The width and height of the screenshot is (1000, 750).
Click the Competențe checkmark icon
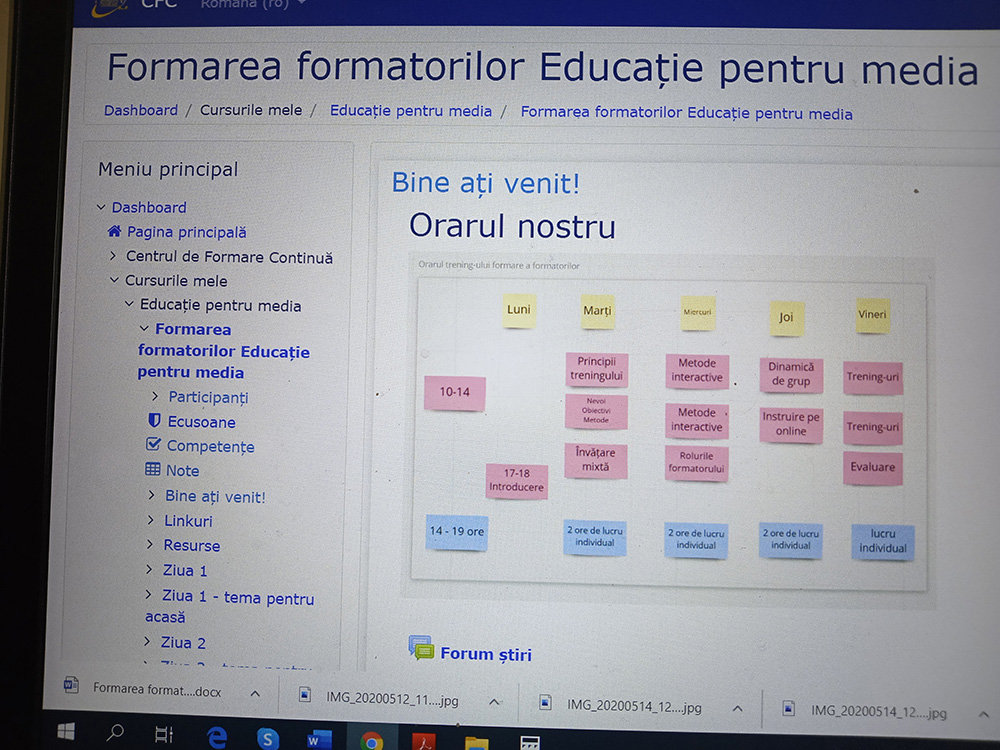[x=153, y=445]
